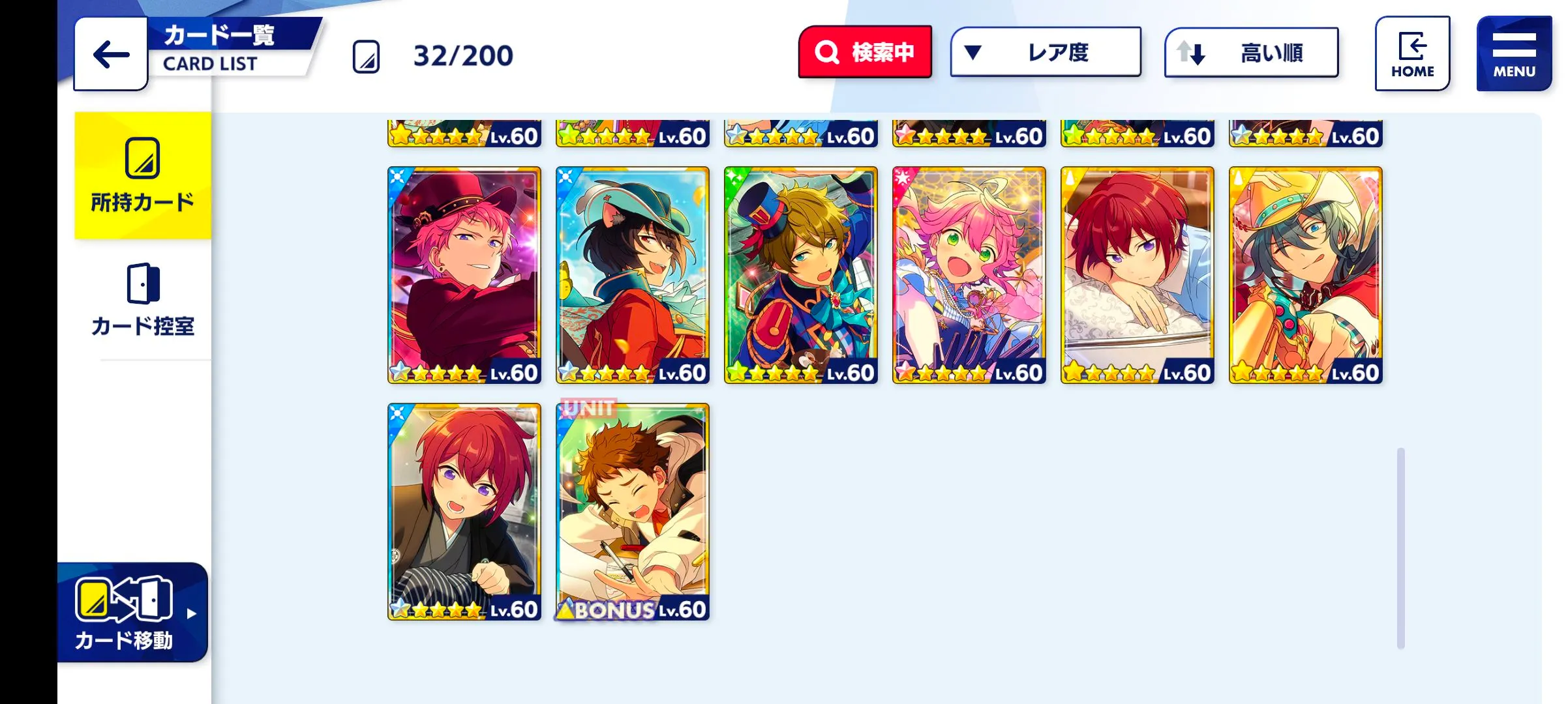Select the green-eyed pink-haired card
The image size is (1568, 704).
click(969, 275)
